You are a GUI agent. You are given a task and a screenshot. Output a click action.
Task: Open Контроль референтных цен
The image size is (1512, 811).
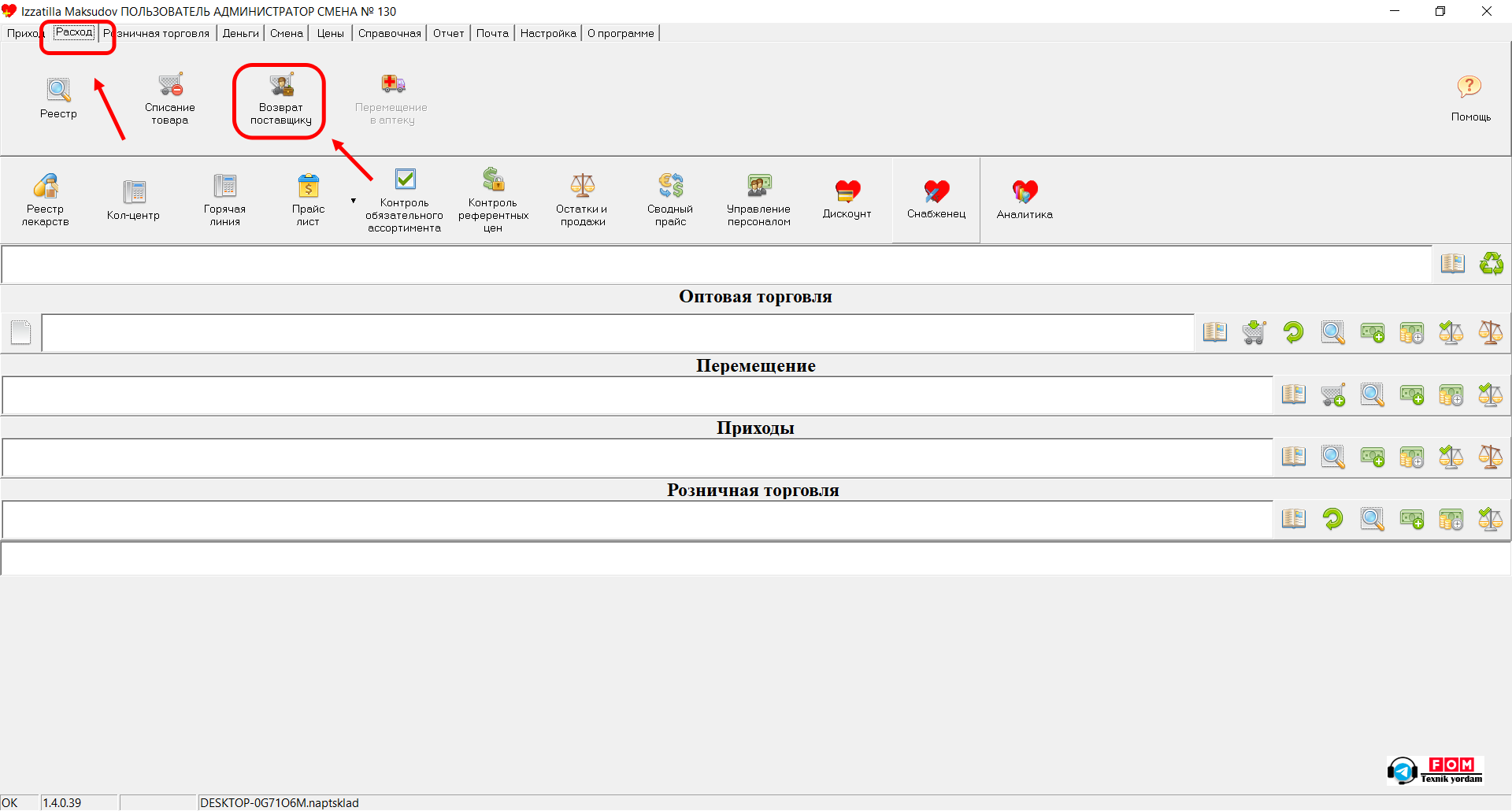[x=493, y=201]
